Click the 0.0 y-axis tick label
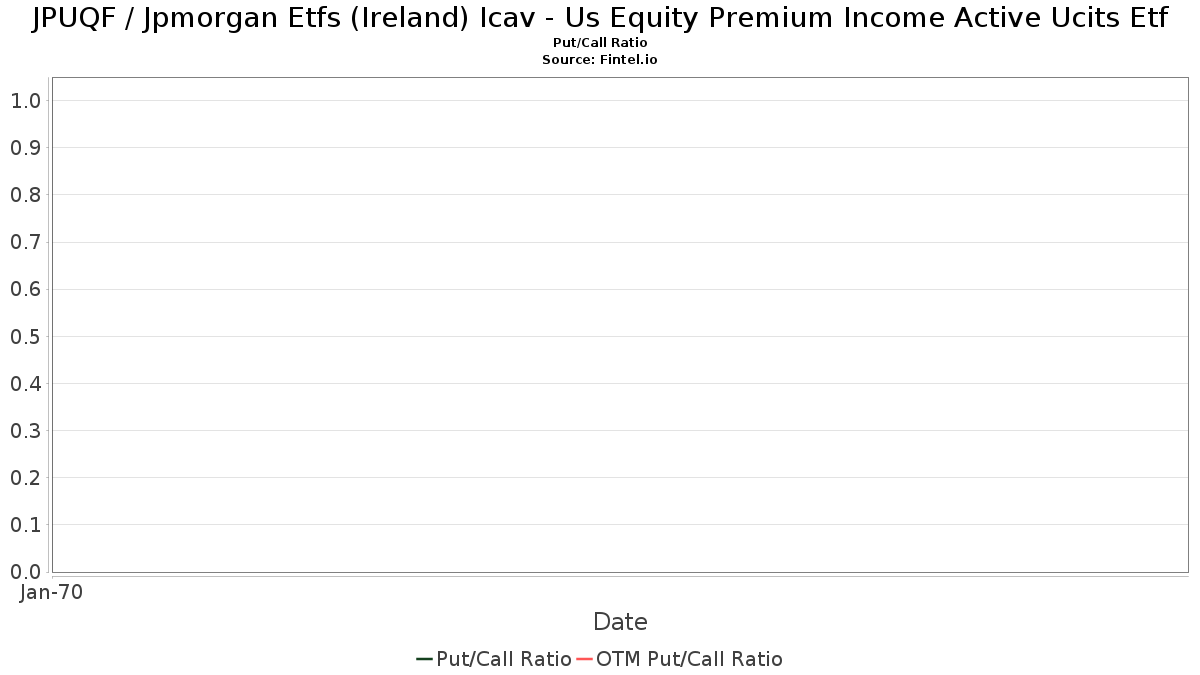This screenshot has width=1200, height=675. click(x=25, y=572)
